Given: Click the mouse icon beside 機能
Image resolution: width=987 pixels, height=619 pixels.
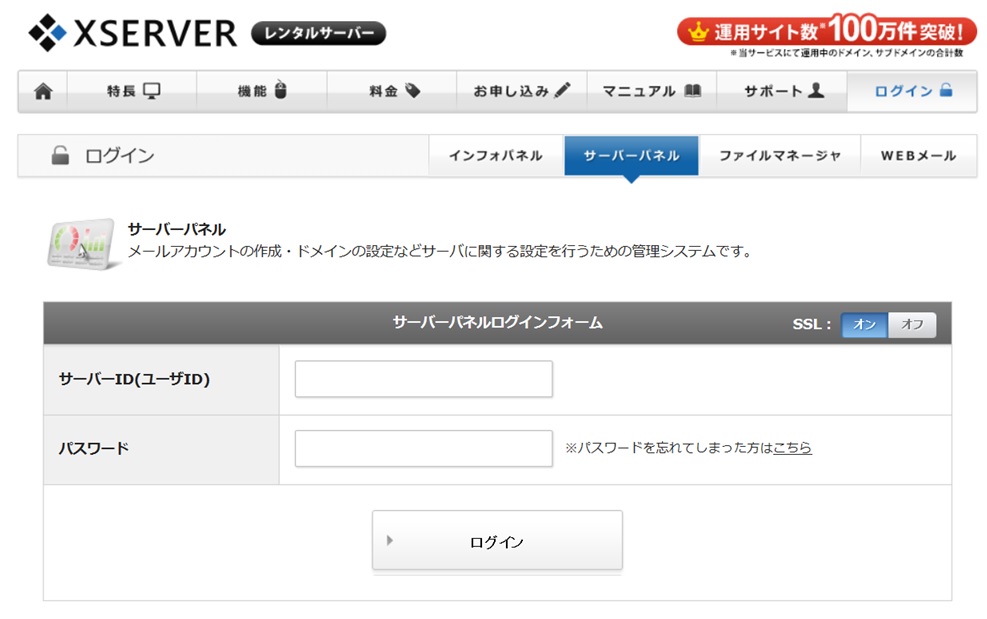Looking at the screenshot, I should 280,91.
